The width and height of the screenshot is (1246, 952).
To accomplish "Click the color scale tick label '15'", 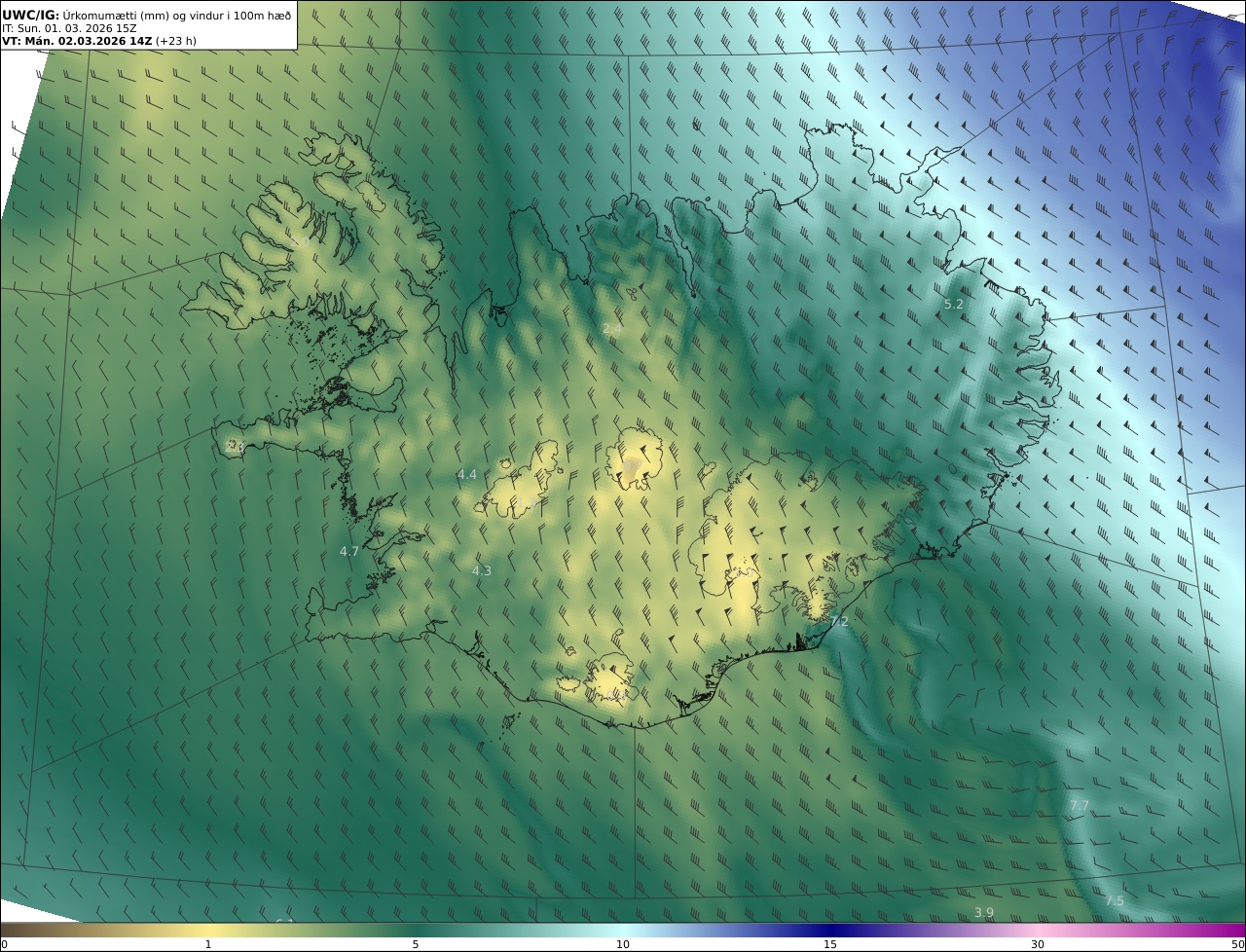I will tap(830, 944).
